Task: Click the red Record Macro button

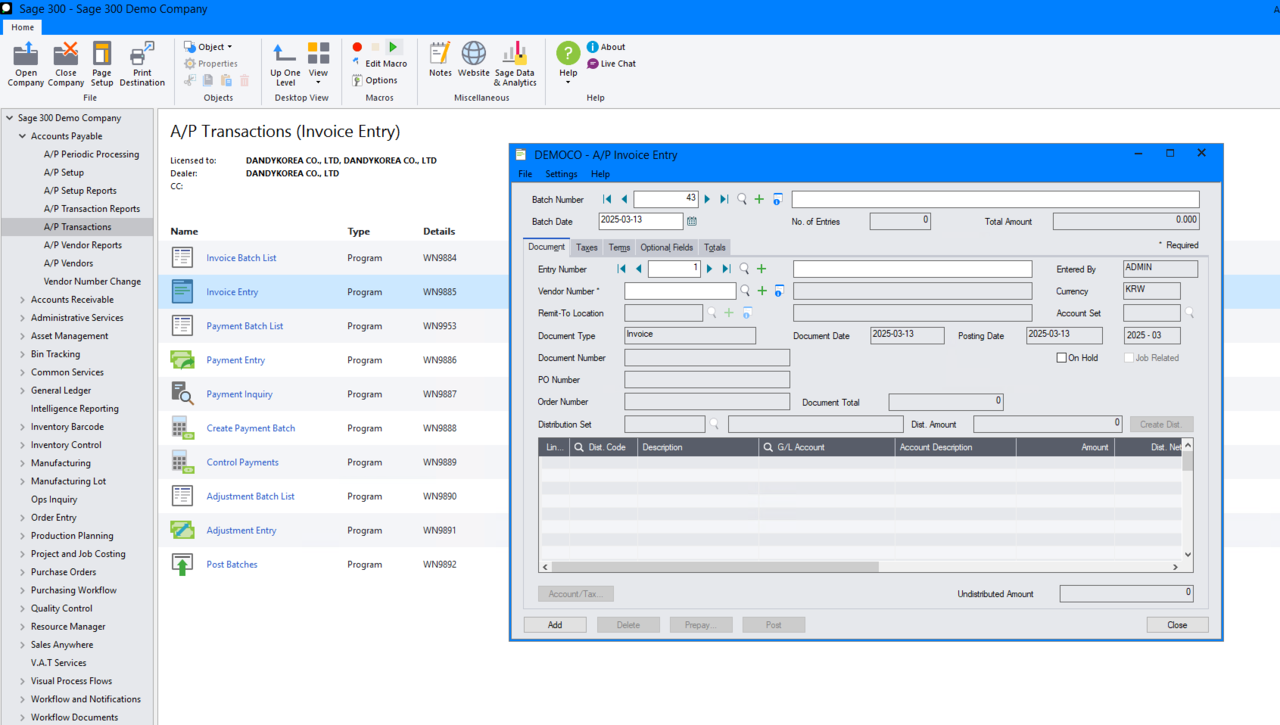Action: (357, 47)
